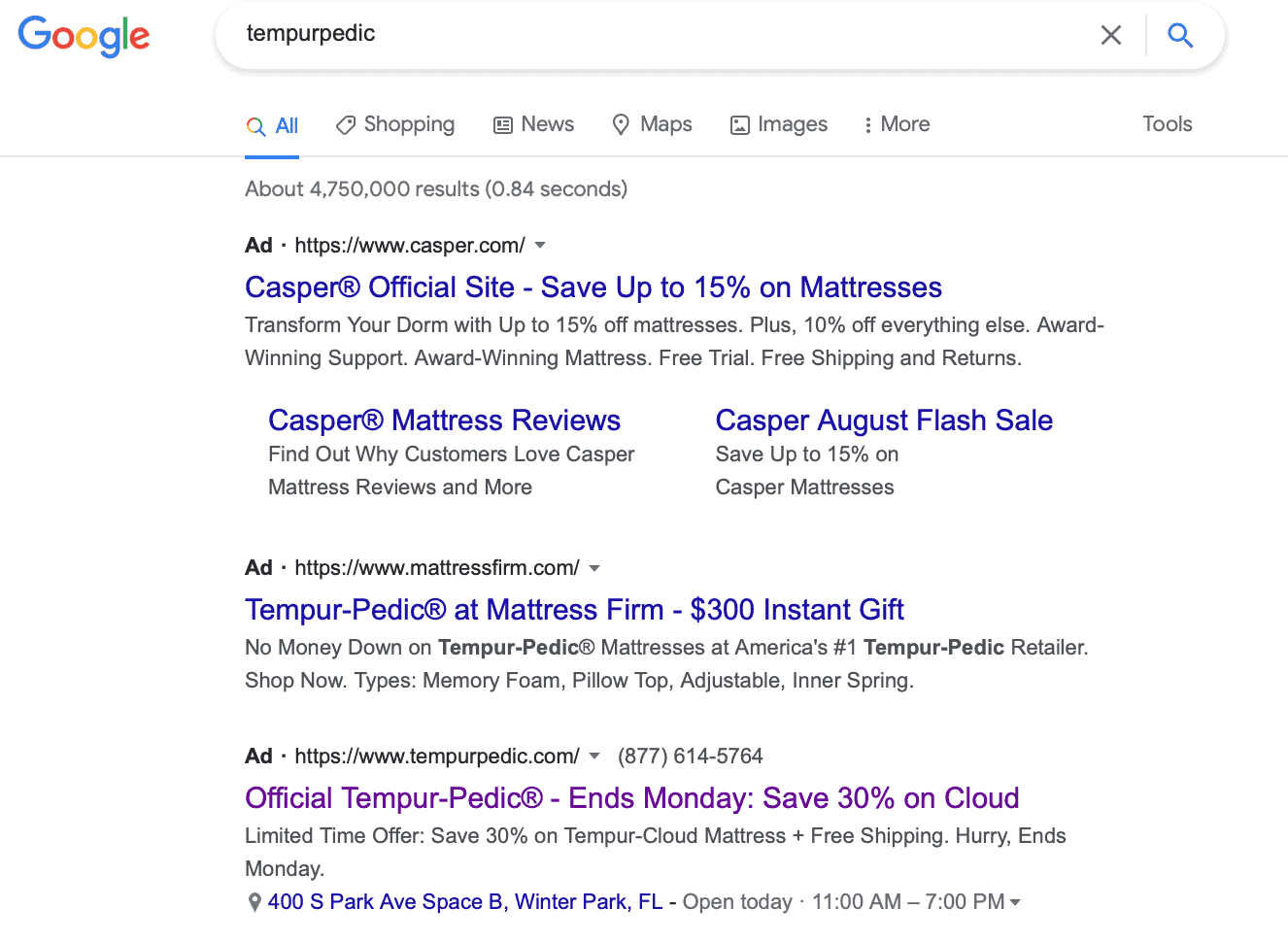Click 'Open today · 11:00 AM – 7:00 PM' text

tap(843, 902)
